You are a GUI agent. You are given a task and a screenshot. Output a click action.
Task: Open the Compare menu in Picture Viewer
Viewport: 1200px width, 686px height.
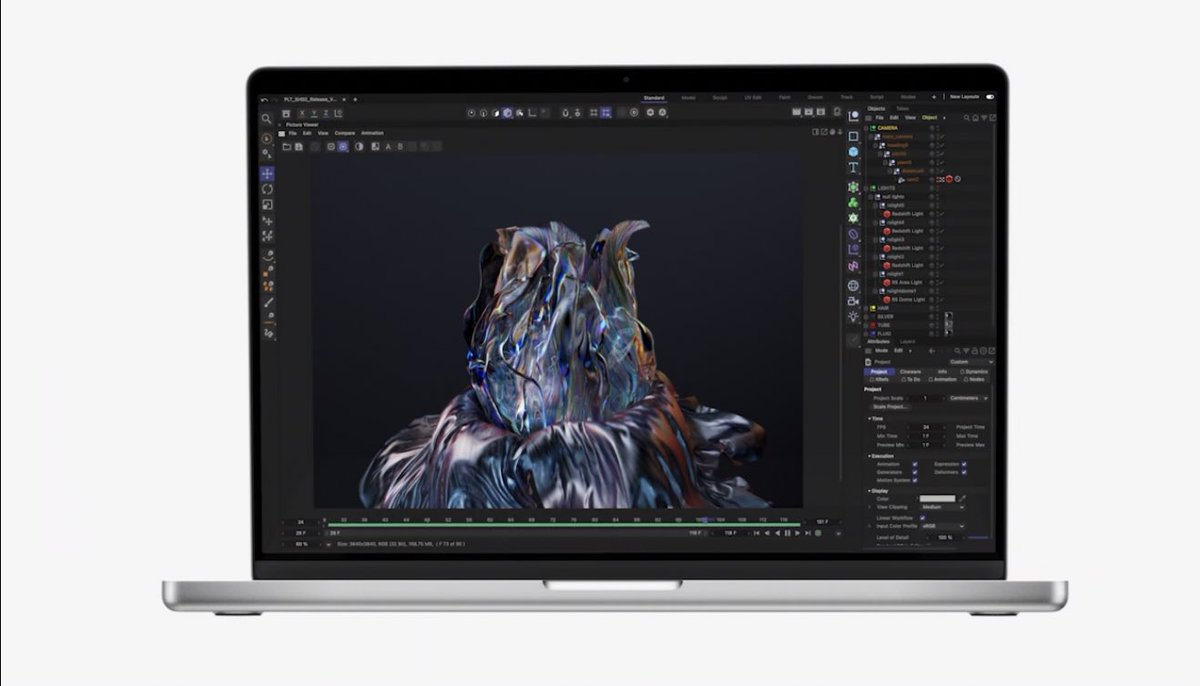coord(344,133)
